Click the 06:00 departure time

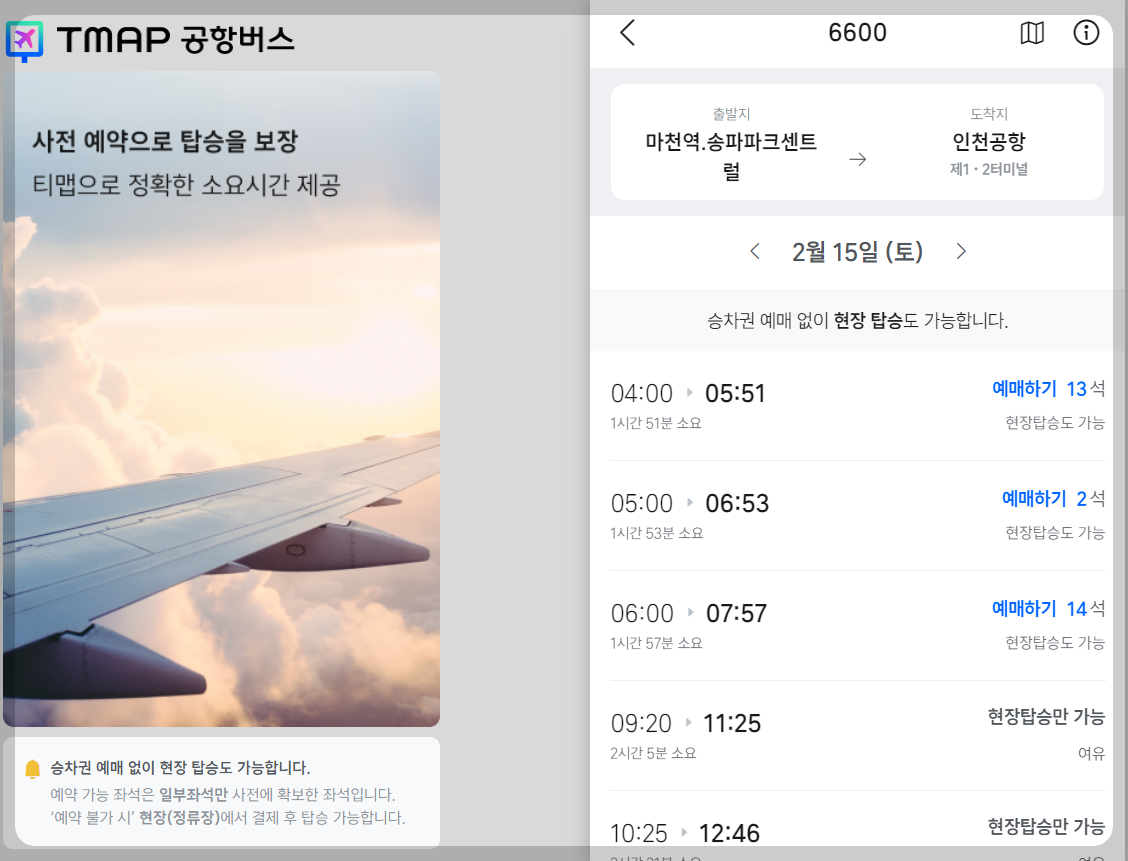[x=642, y=614]
